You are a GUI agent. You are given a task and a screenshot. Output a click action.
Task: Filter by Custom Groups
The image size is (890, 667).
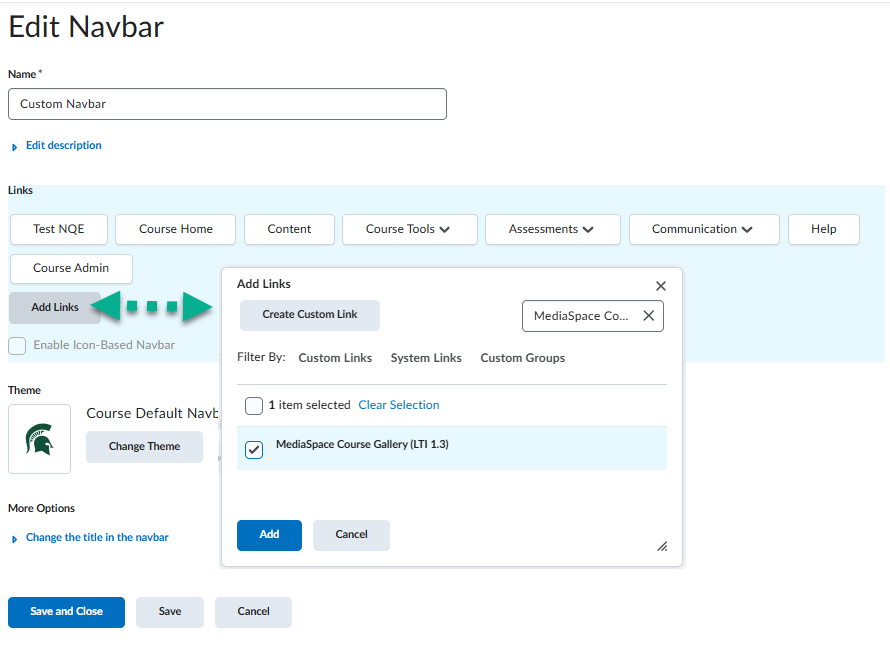point(522,358)
